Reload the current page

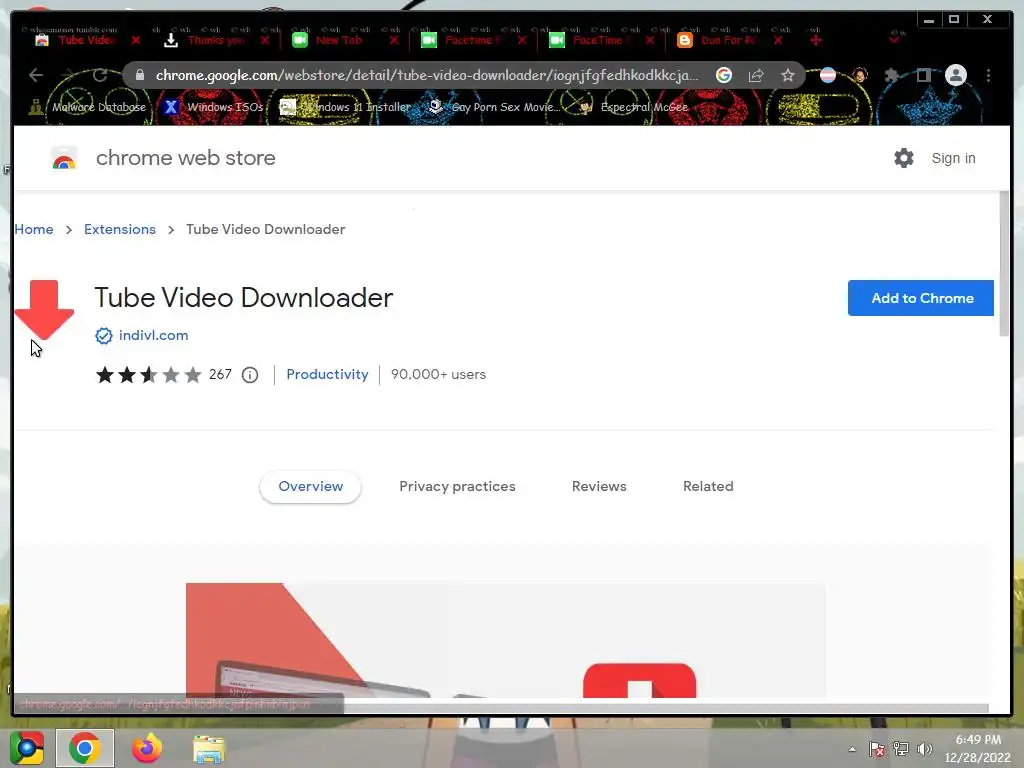(x=99, y=75)
